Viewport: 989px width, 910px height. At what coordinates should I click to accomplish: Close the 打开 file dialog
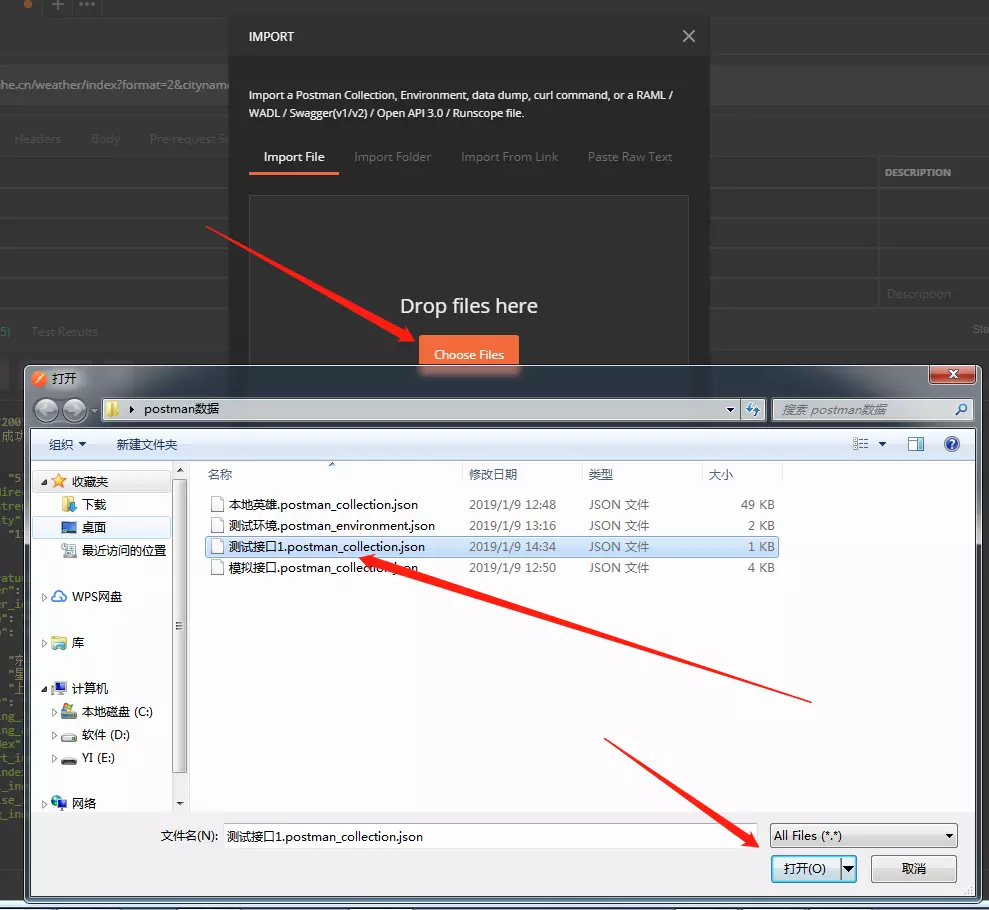tap(954, 374)
